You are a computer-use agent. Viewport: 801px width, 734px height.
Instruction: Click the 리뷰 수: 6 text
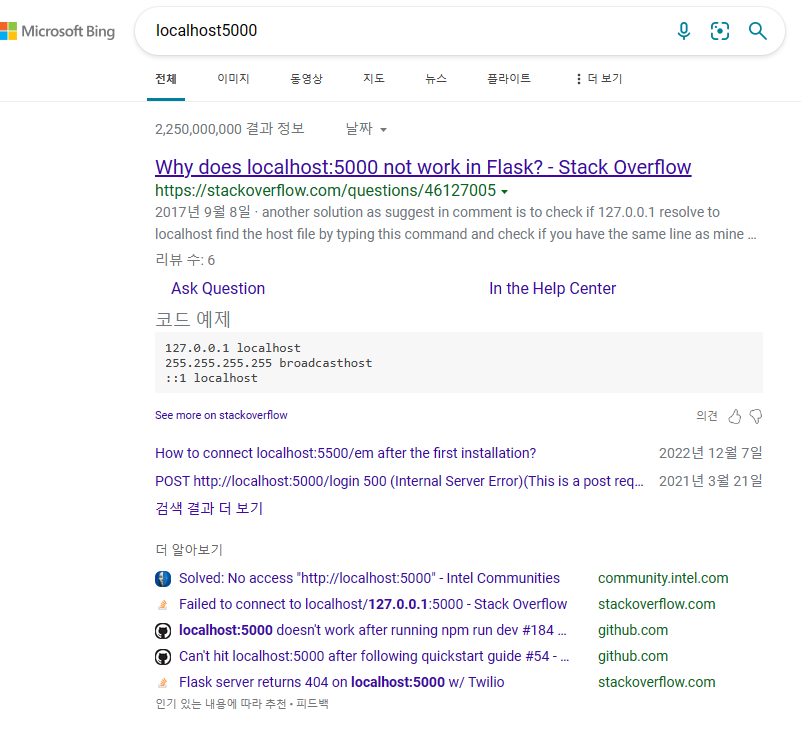point(185,260)
